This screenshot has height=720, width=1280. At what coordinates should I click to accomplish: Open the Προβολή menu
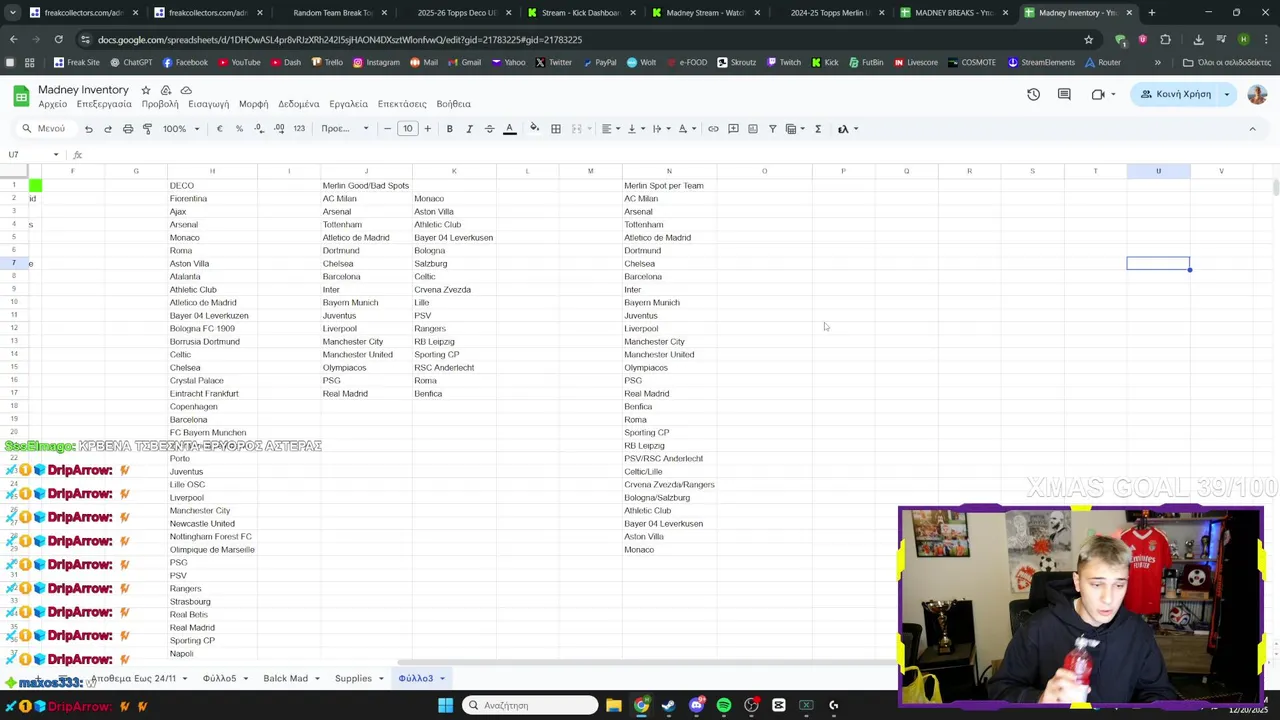(160, 104)
